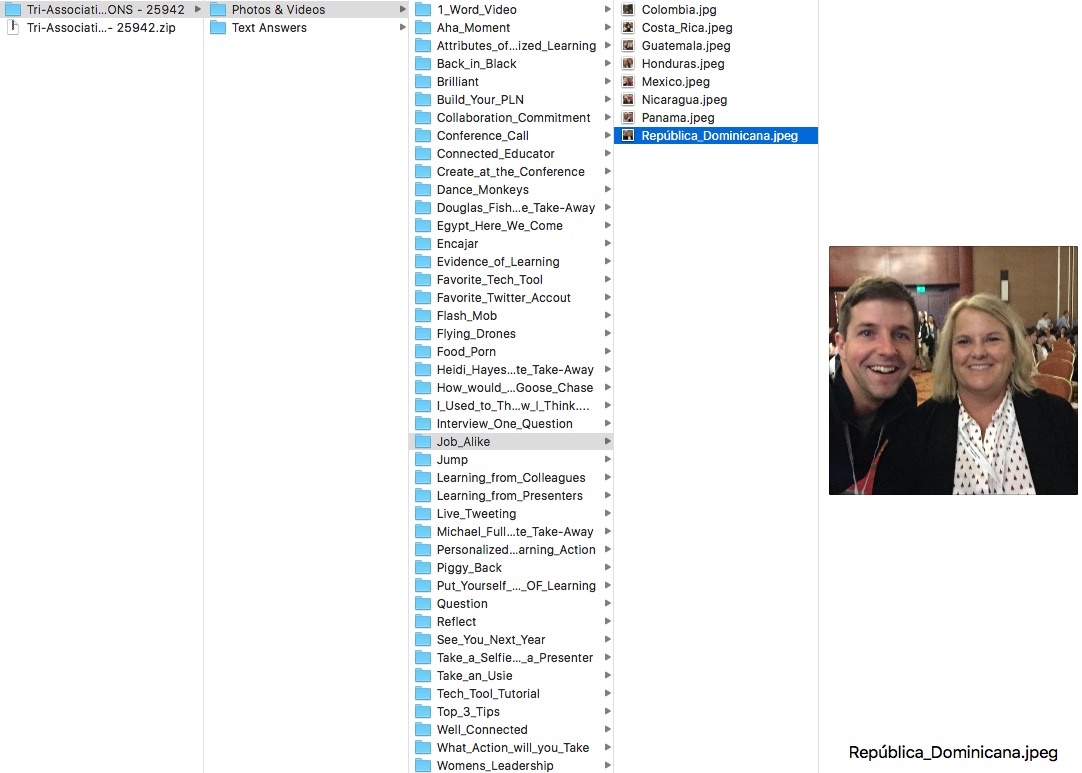The width and height of the screenshot is (1082, 773).
Task: Open the Evidence_of_Learning folder
Action: point(511,262)
